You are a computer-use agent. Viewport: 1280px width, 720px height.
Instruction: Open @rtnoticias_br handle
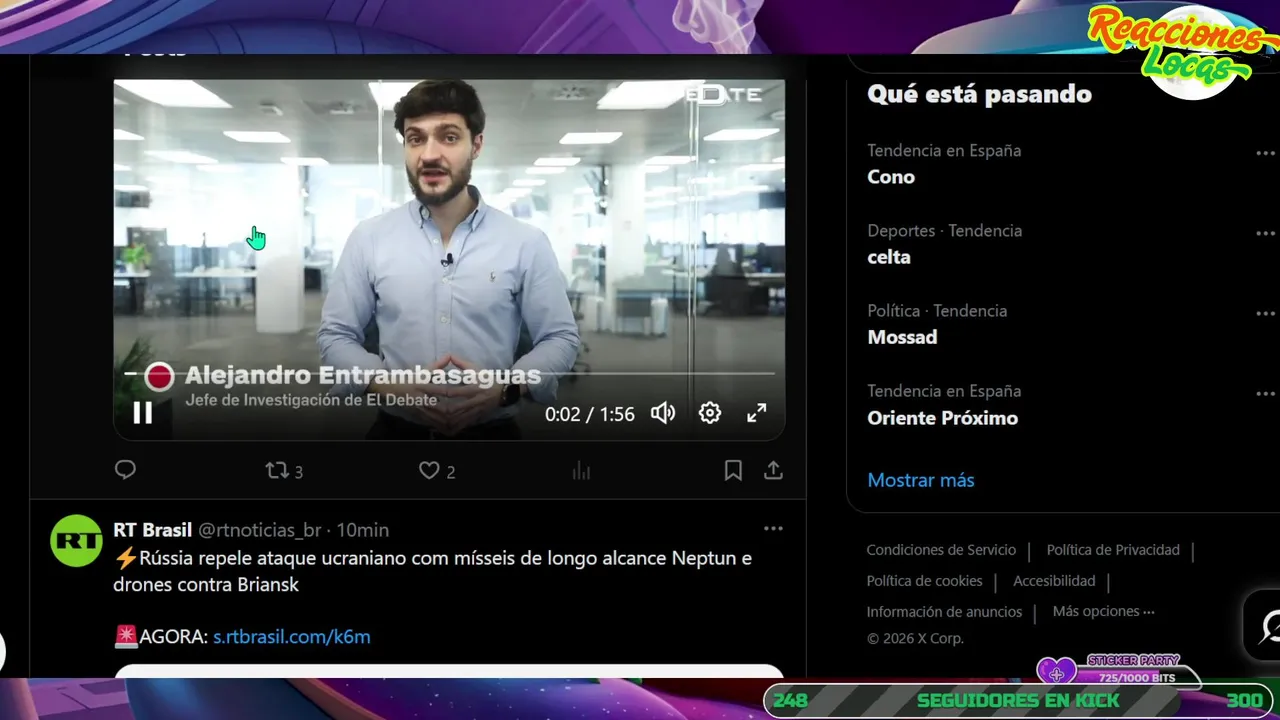pyautogui.click(x=260, y=529)
